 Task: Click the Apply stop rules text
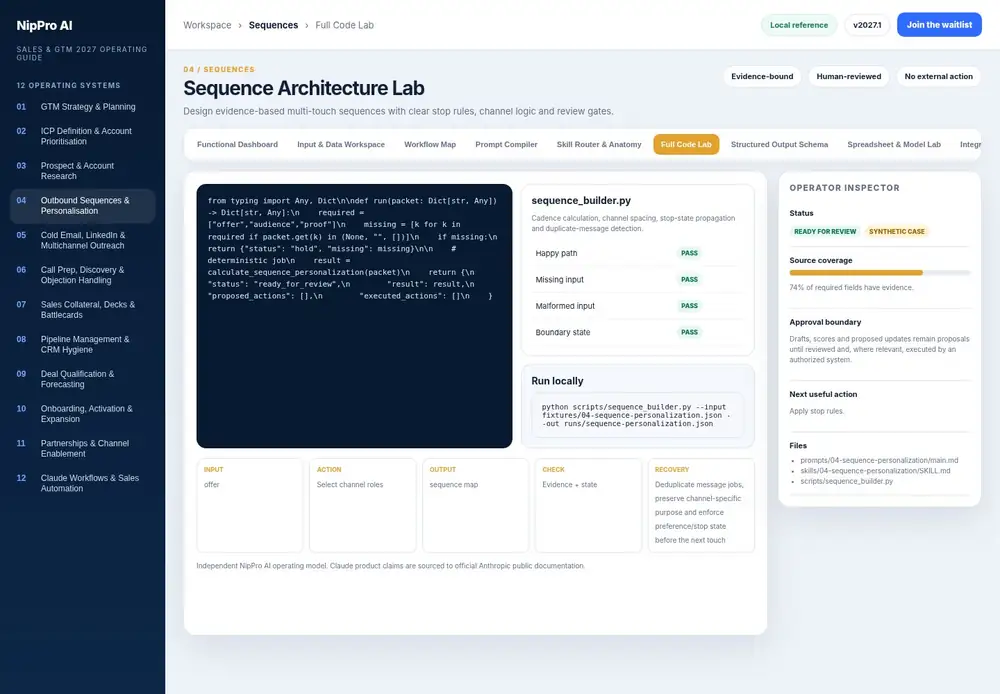pos(816,411)
